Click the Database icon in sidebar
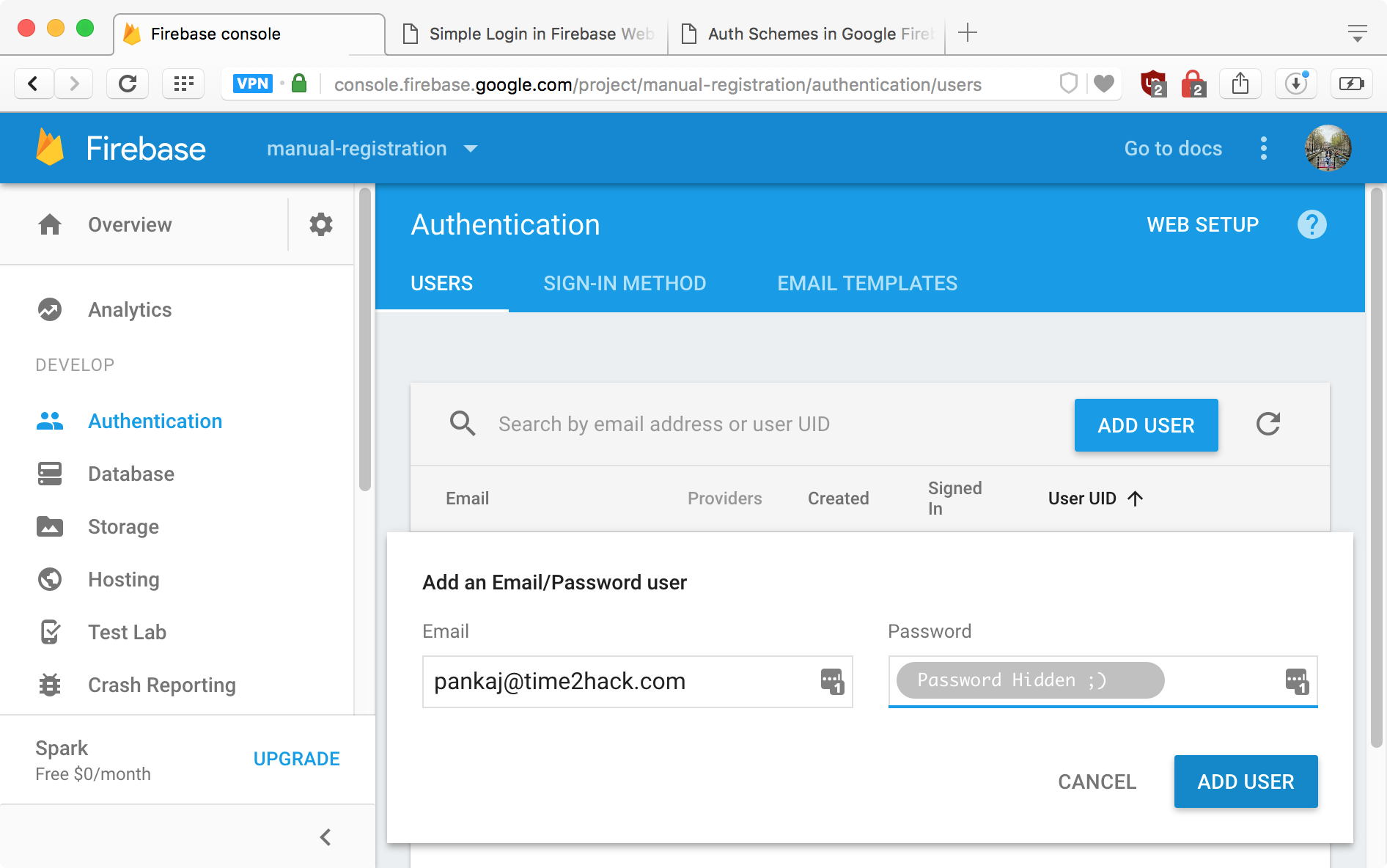1387x868 pixels. click(50, 474)
